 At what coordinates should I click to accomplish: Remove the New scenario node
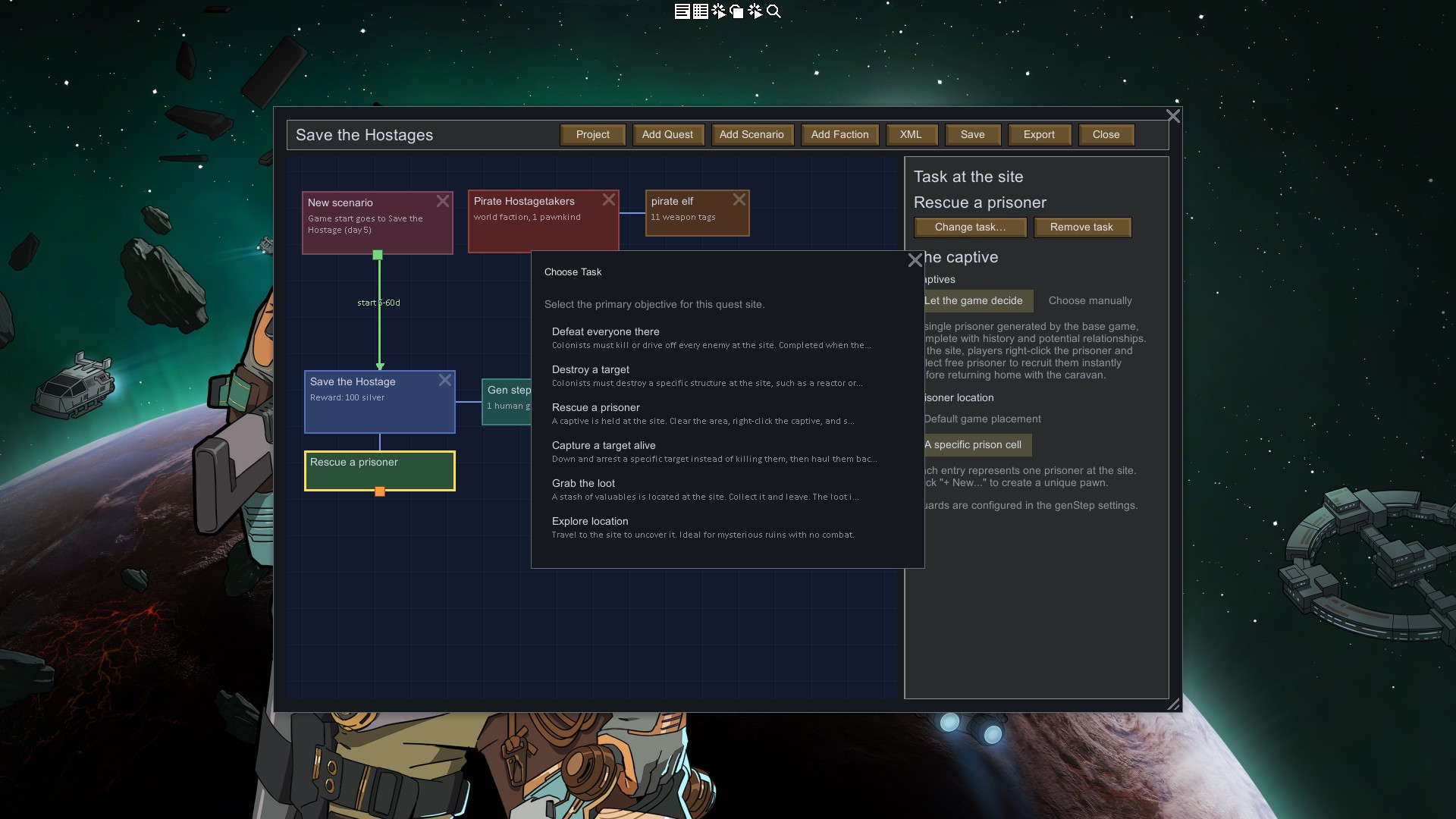coord(443,201)
